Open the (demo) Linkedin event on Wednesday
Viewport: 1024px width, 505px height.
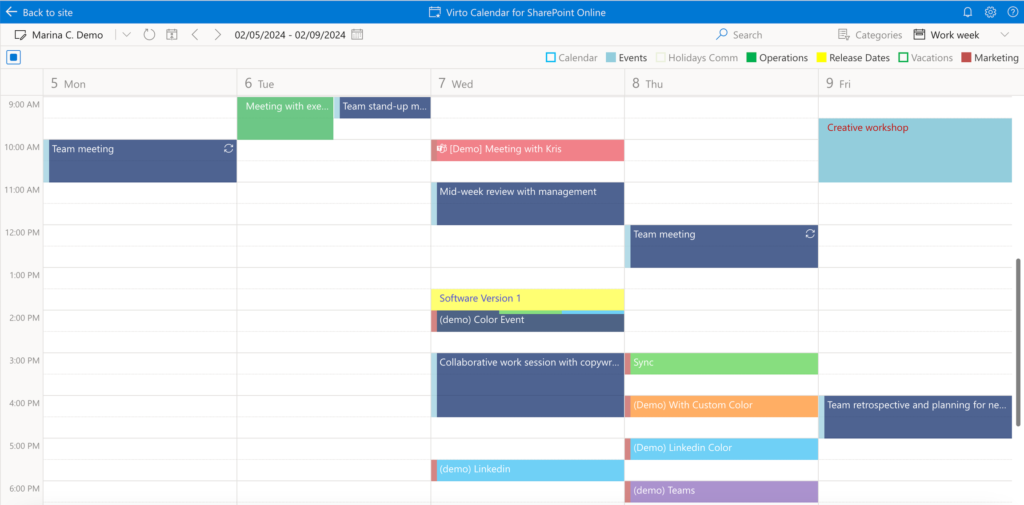(528, 470)
